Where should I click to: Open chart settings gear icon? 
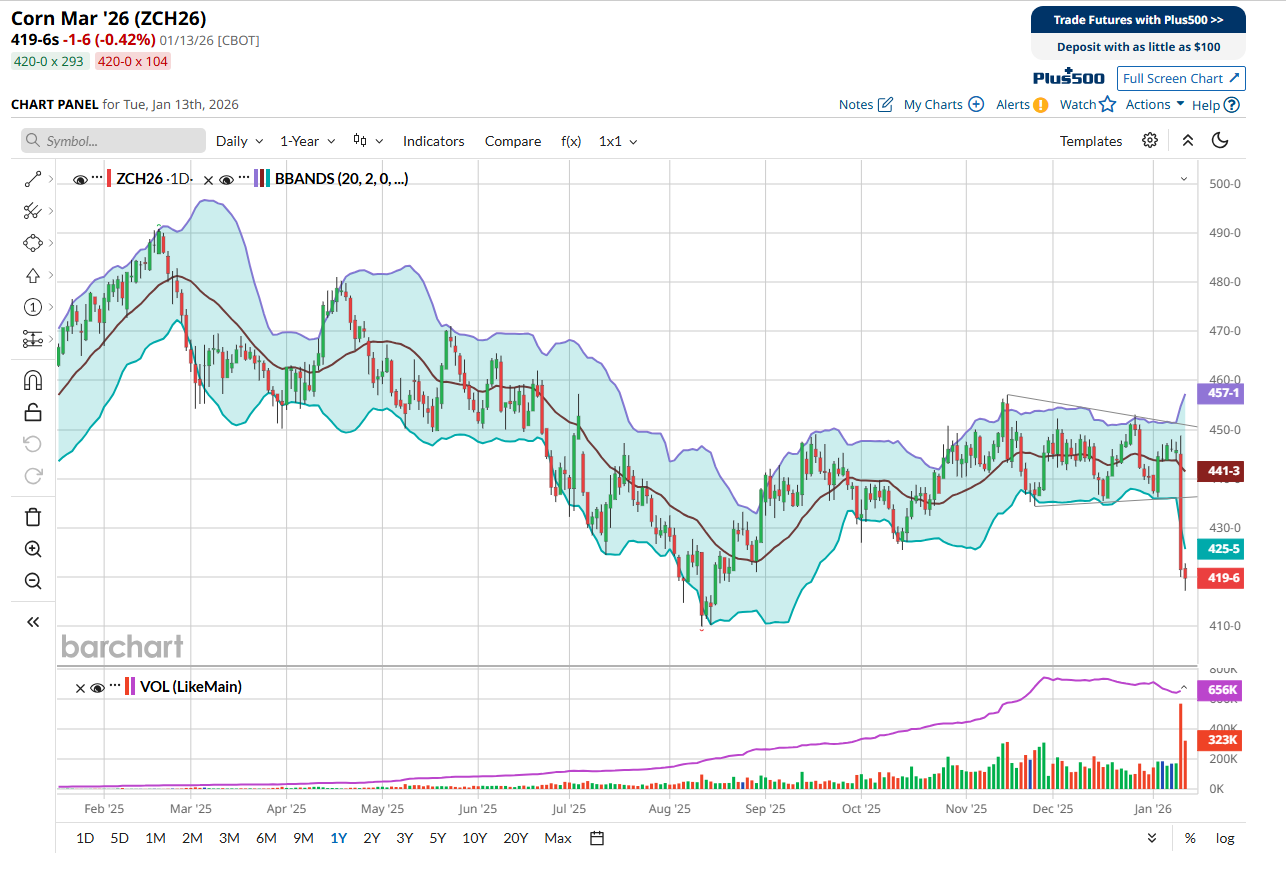[x=1150, y=141]
